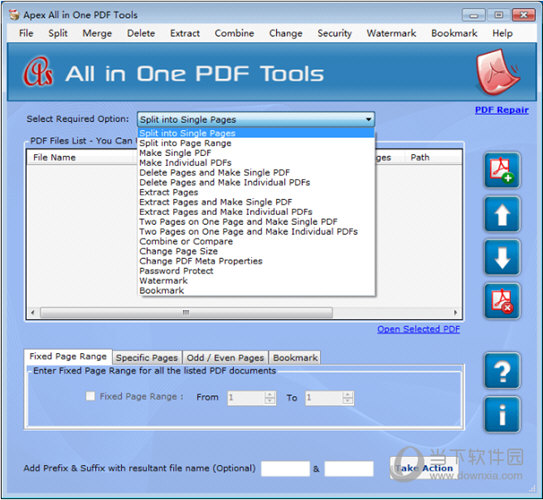Switch to the Bookmark tab below file list
This screenshot has width=543, height=500.
295,358
